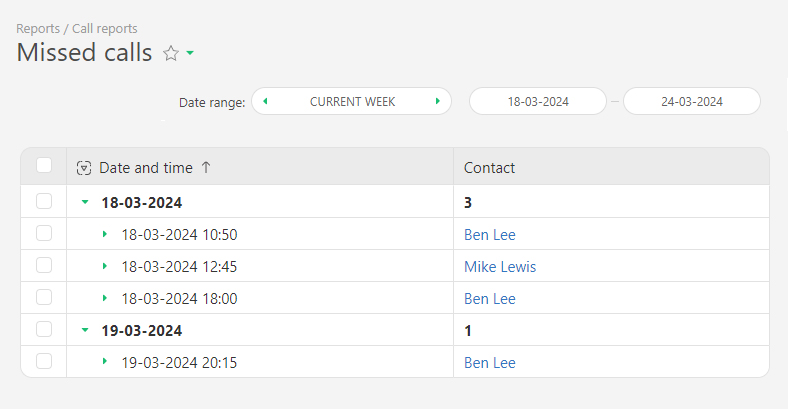Open the CURRENT WEEK range selector

pyautogui.click(x=352, y=102)
